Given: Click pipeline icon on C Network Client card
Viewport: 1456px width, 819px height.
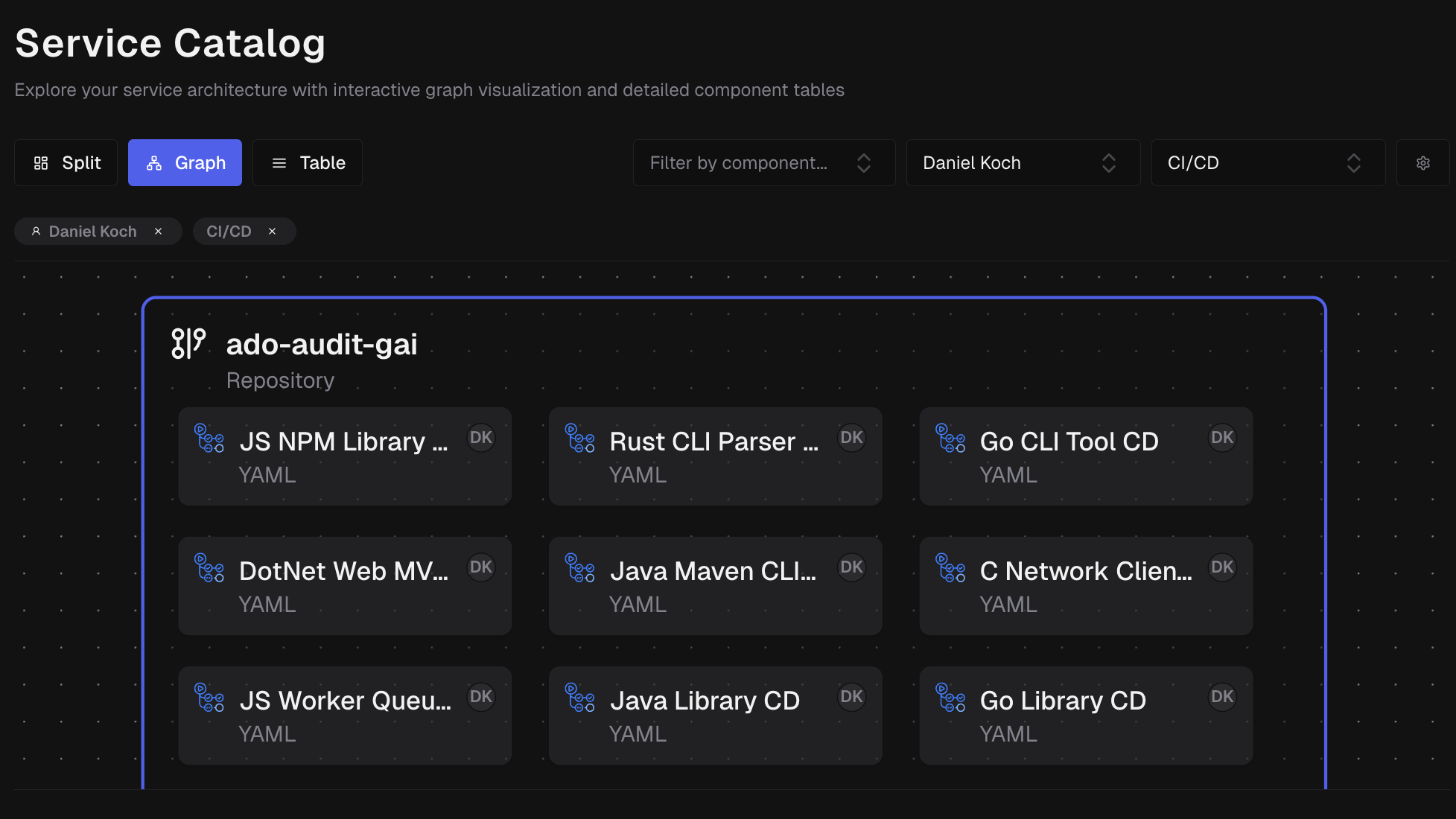Looking at the screenshot, I should pyautogui.click(x=950, y=568).
